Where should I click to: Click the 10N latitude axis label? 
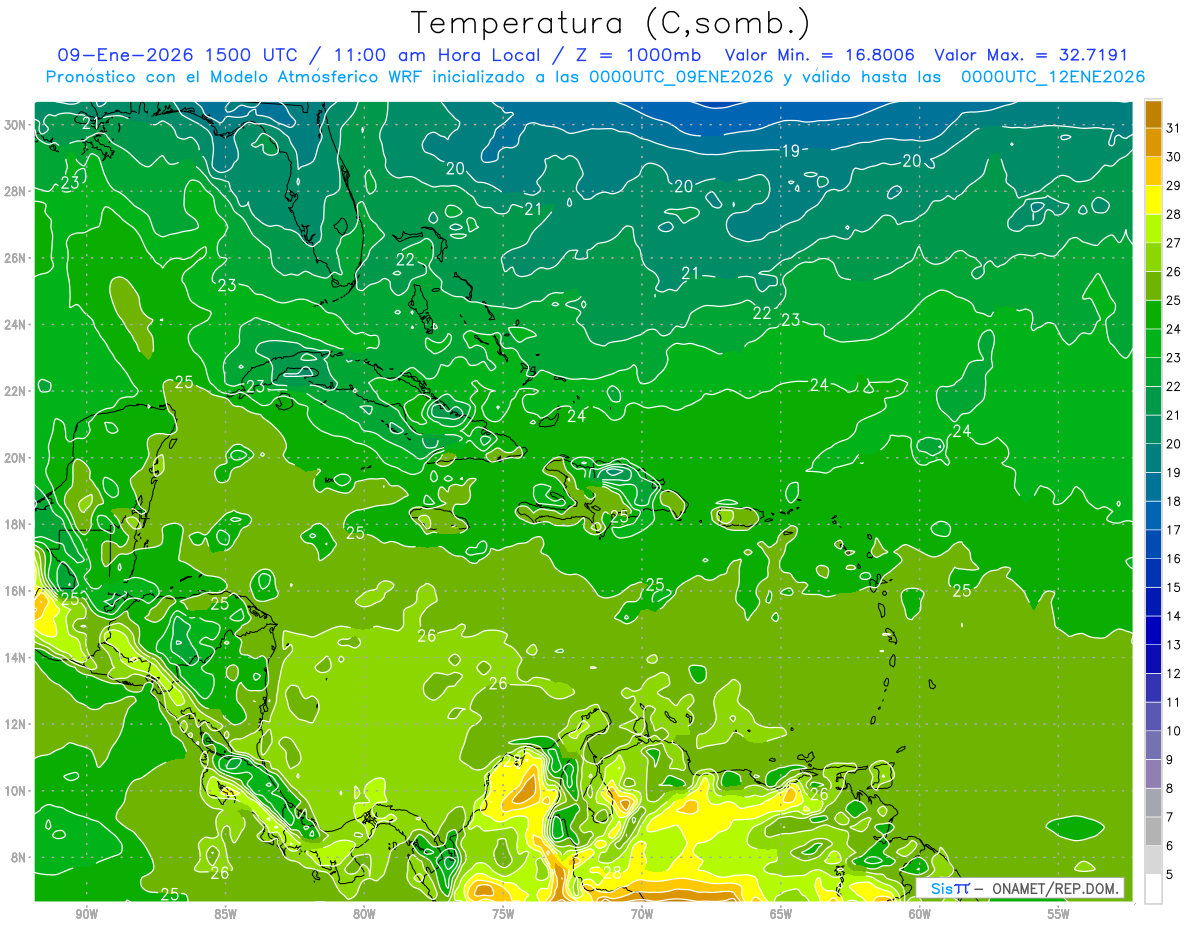coord(16,791)
